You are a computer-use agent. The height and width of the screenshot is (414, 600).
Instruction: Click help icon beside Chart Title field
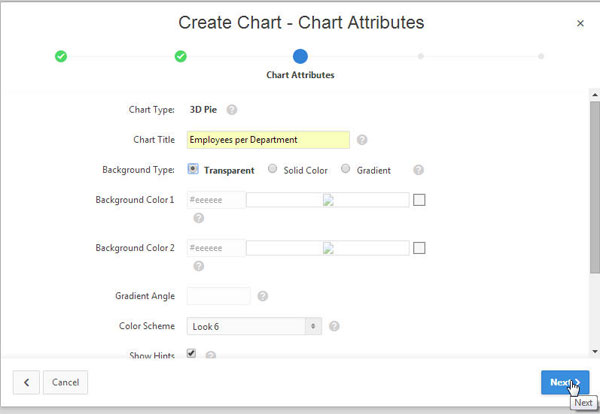[x=362, y=140]
